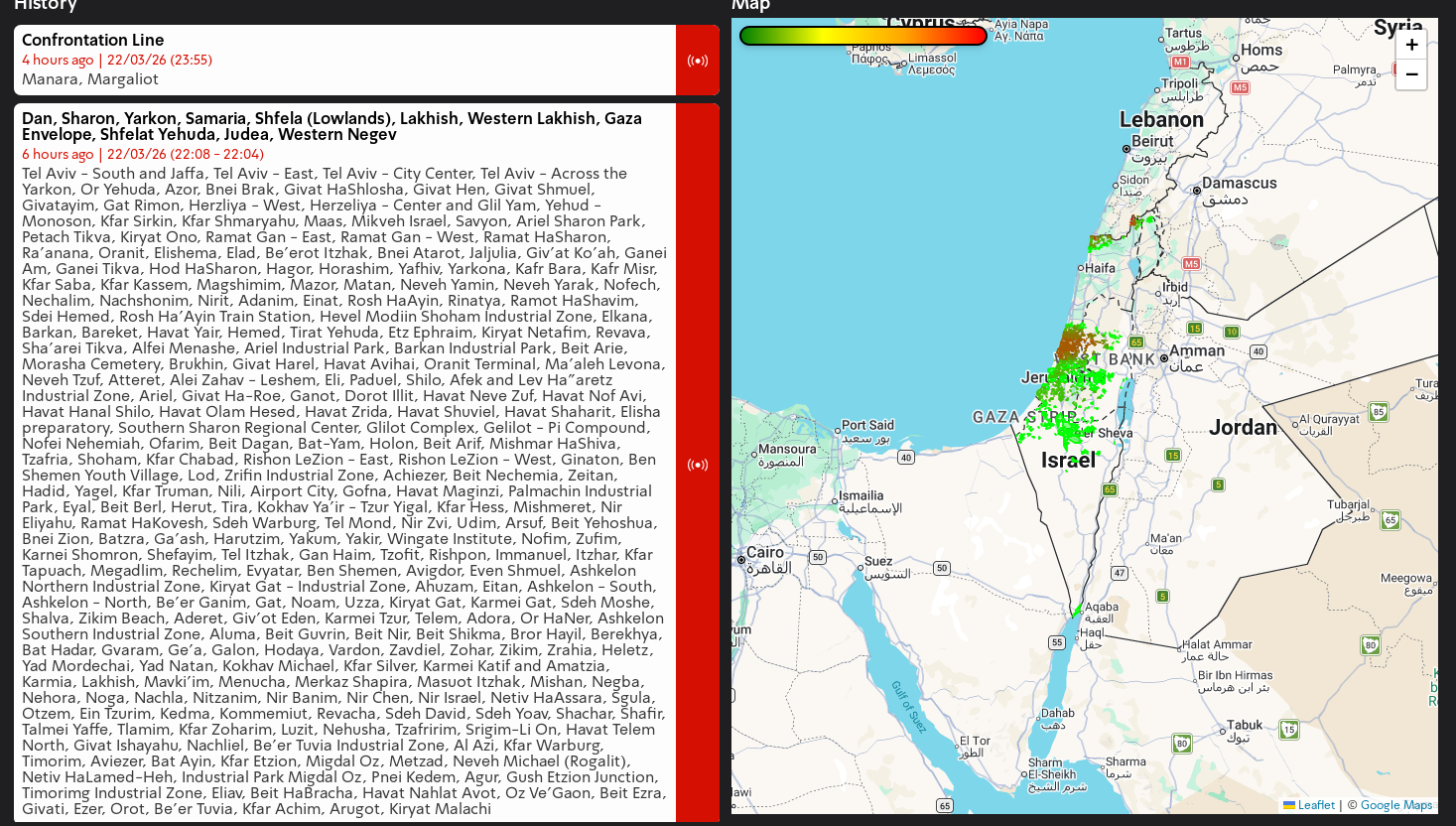
Task: Click the Port Said label on the map
Action: pyautogui.click(x=867, y=432)
